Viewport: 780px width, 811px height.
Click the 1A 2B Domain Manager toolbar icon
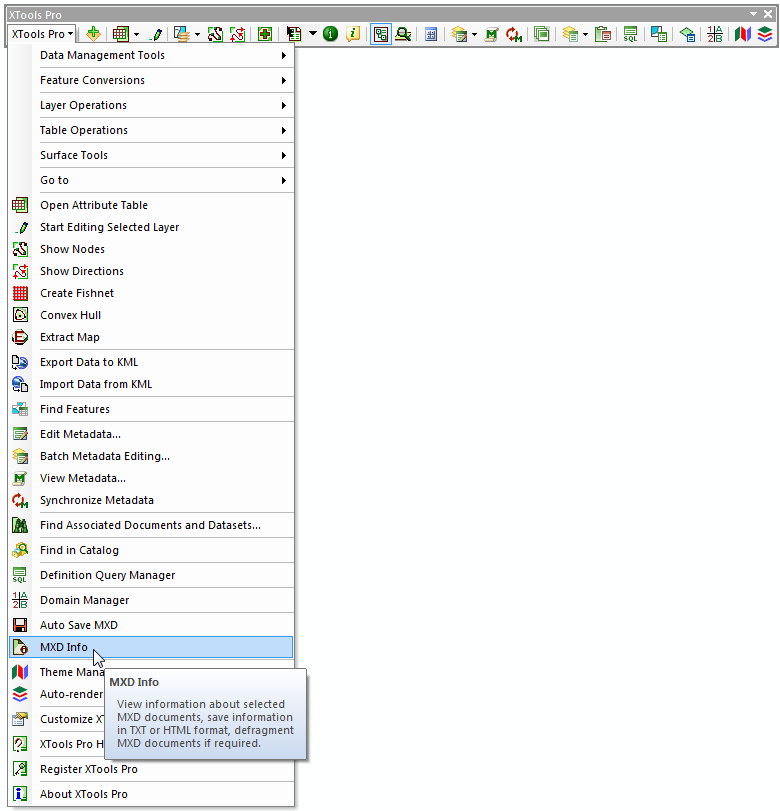click(x=715, y=34)
